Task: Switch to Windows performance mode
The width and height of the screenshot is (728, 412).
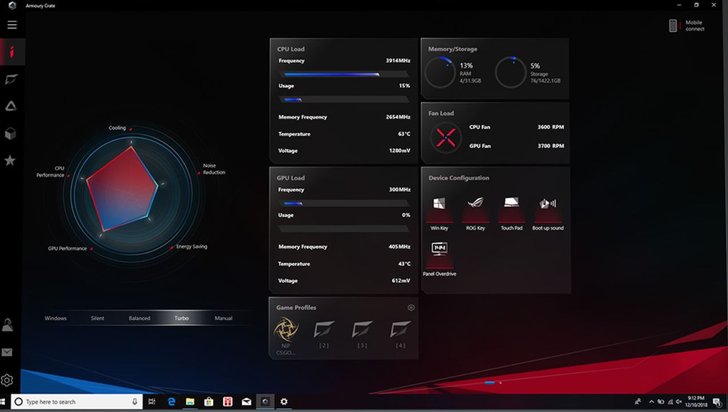Action: (56, 318)
